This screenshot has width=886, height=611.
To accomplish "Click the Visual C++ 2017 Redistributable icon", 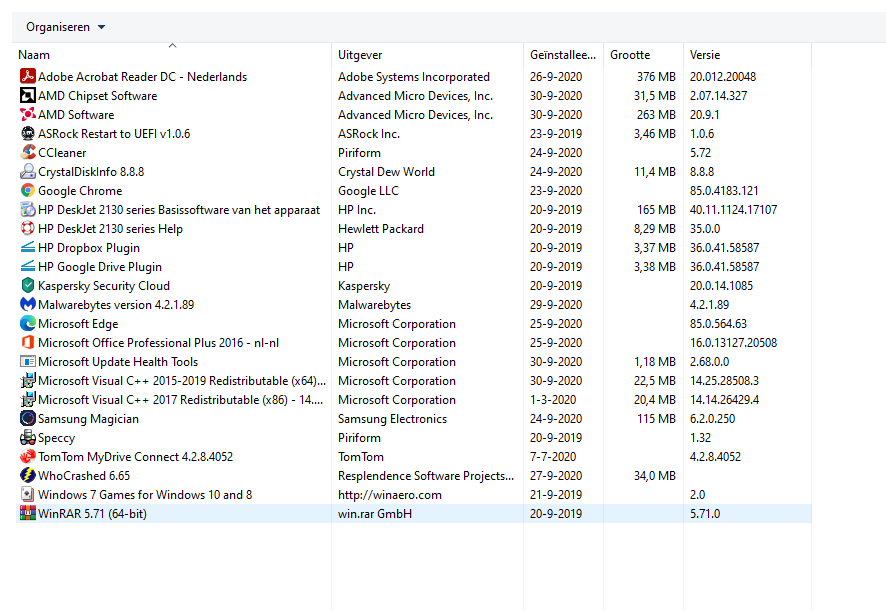I will click(28, 400).
